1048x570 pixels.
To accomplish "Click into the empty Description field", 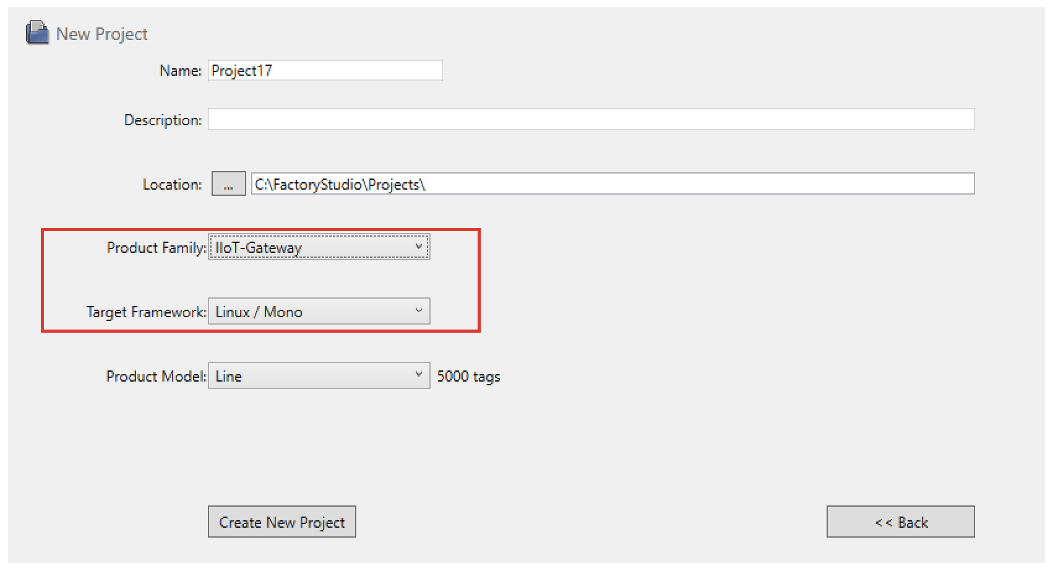I will (591, 119).
